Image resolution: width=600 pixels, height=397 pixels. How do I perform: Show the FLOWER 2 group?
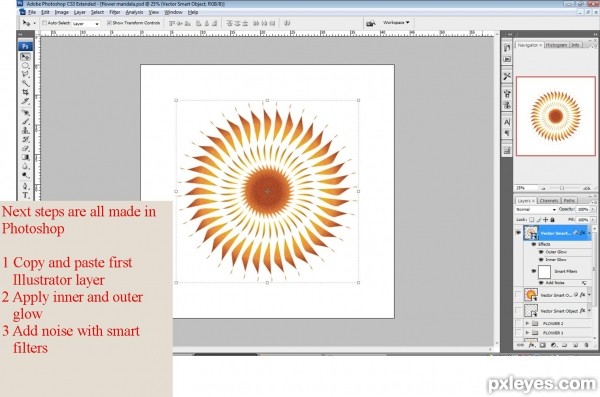[518, 323]
